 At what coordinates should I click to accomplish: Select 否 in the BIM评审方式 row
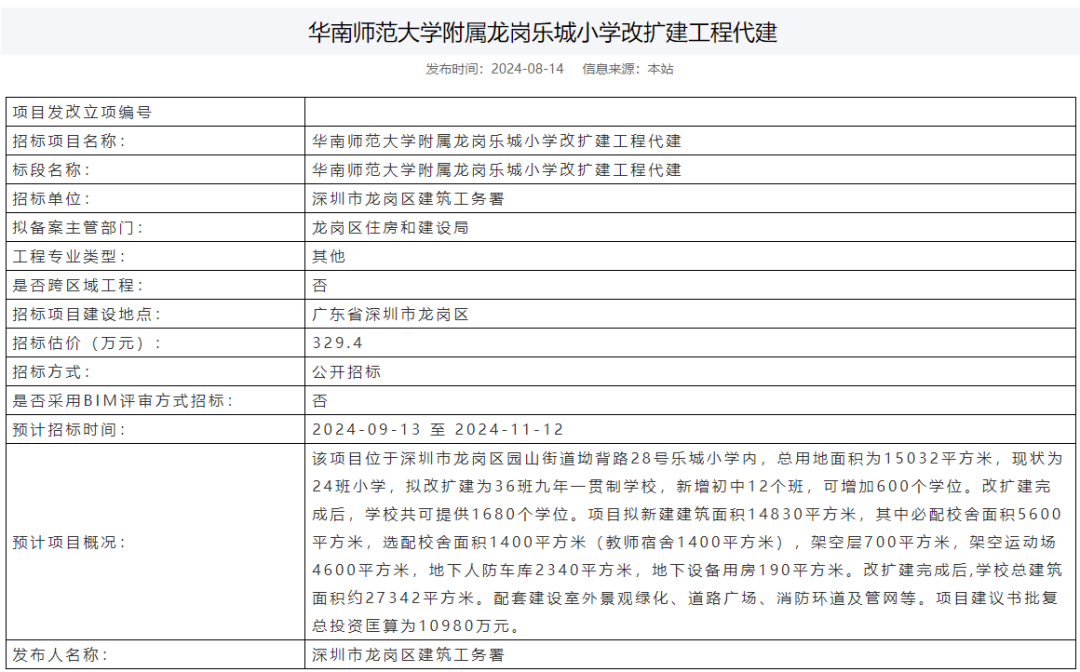click(320, 401)
